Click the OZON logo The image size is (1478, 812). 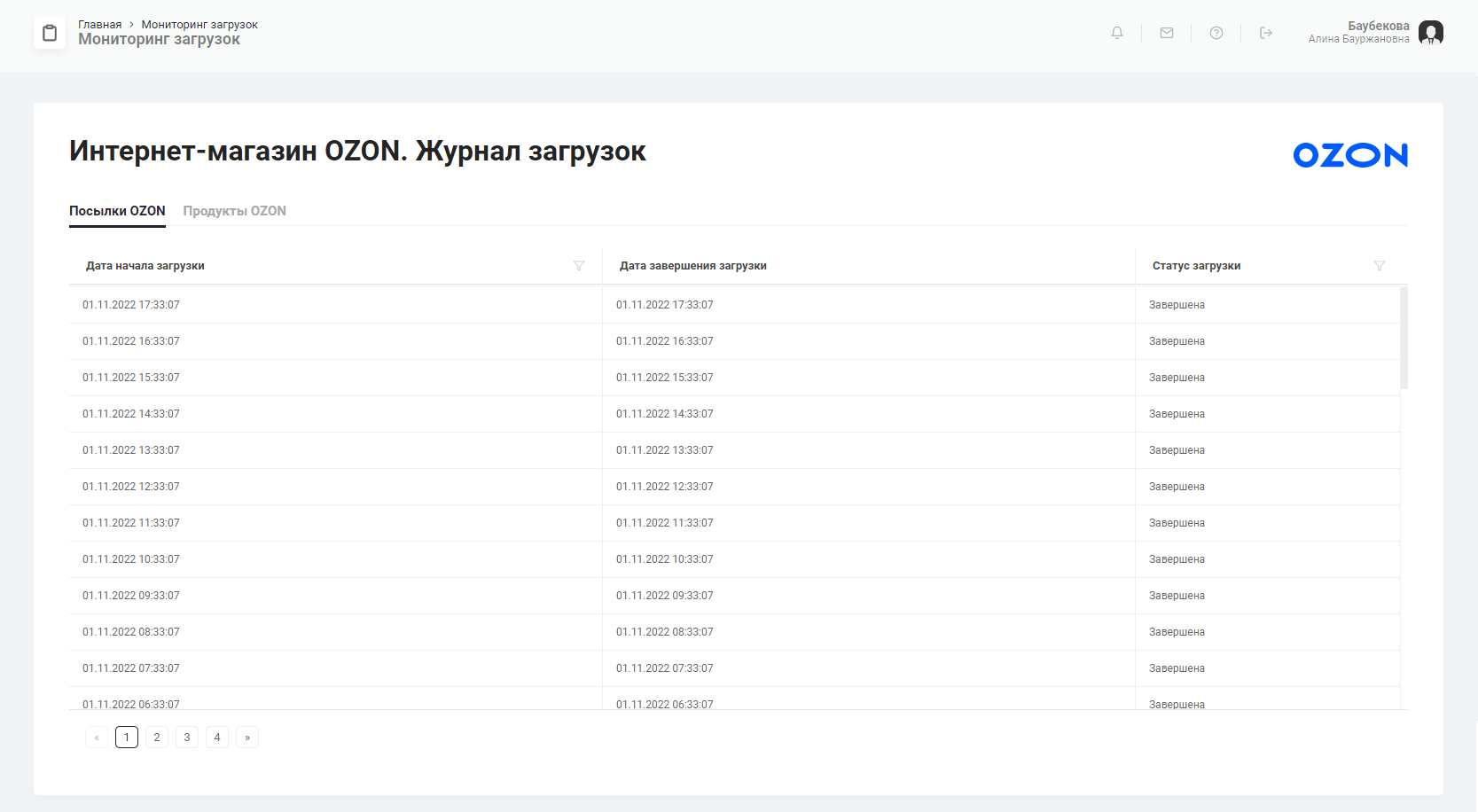point(1349,154)
